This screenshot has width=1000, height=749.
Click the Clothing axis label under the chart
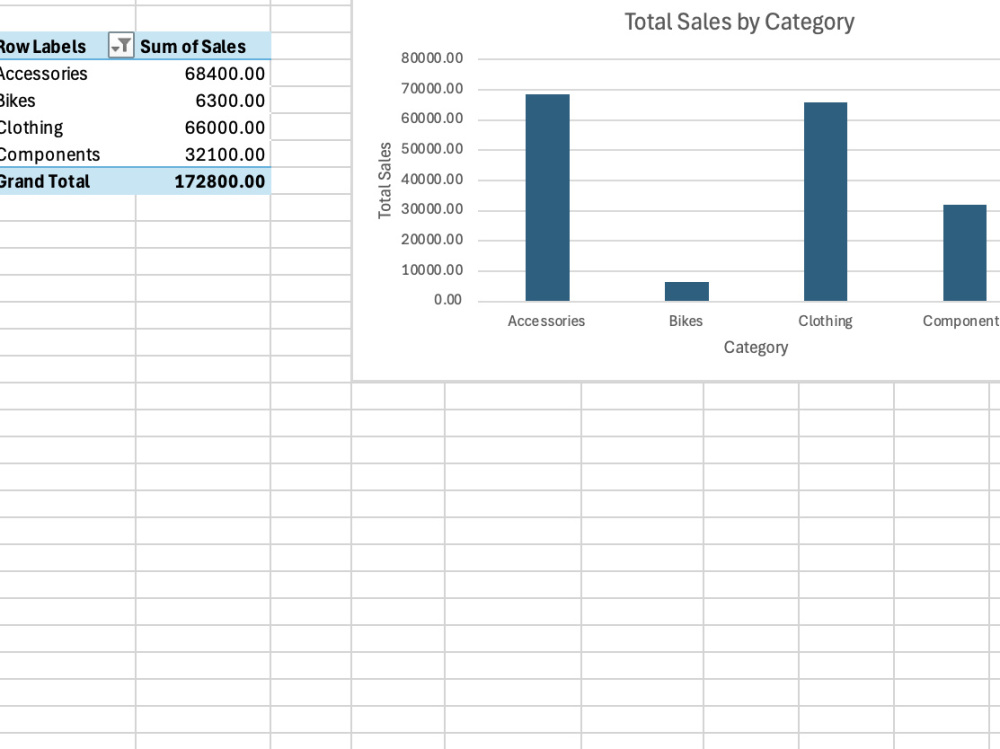(825, 321)
